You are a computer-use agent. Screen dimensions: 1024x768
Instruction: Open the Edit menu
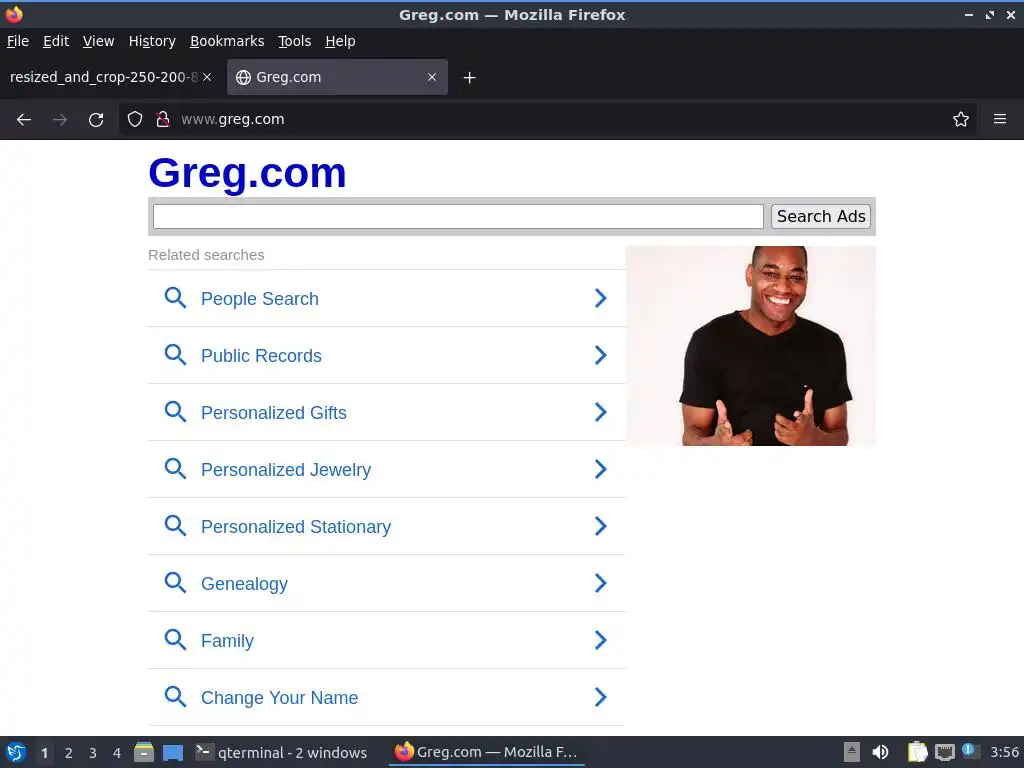[x=56, y=41]
